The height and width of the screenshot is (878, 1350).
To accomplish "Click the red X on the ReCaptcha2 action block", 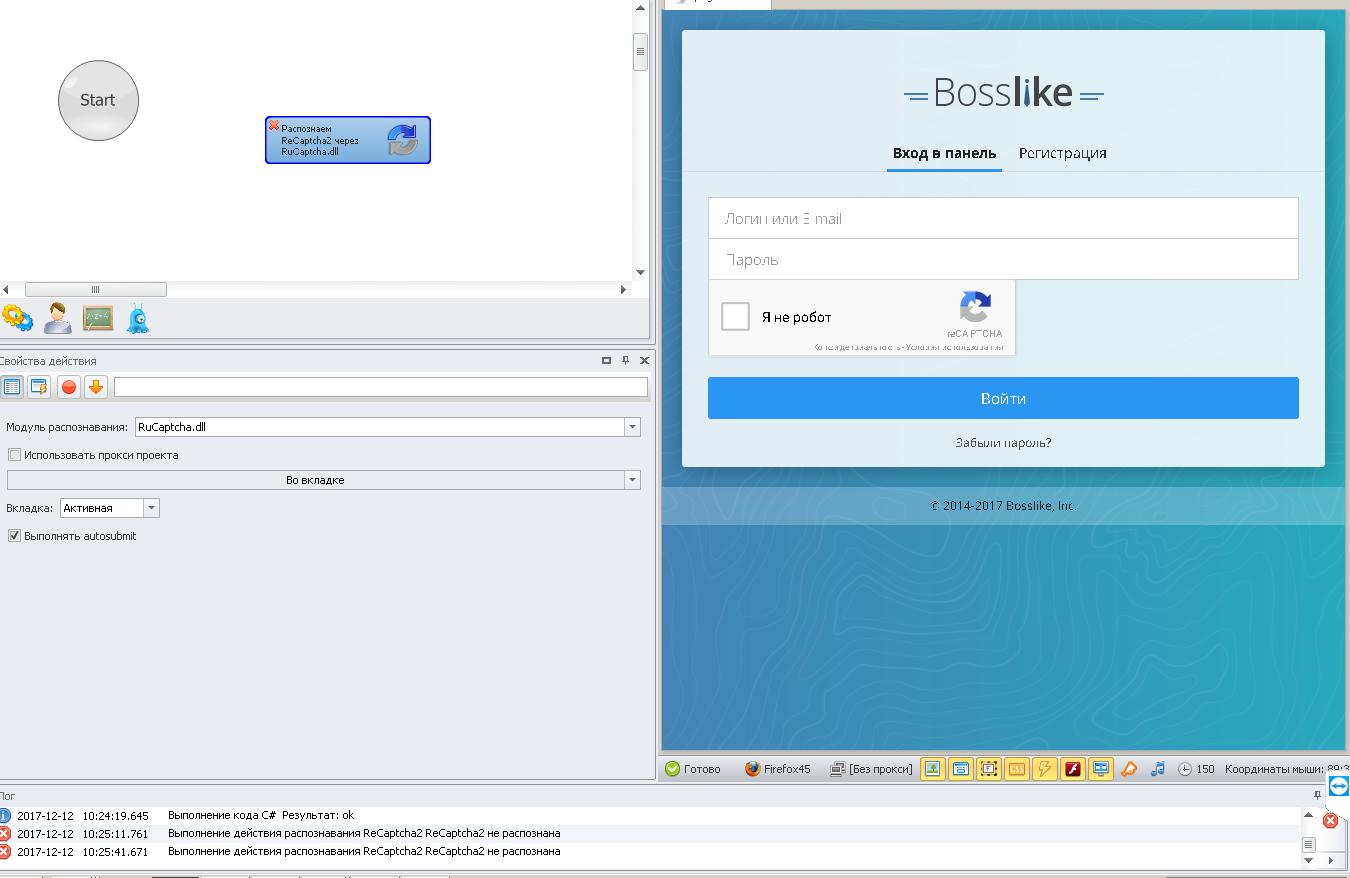I will [274, 125].
